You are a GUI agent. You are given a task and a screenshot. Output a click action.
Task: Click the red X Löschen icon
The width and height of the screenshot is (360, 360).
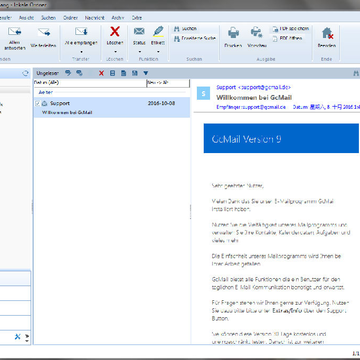click(x=115, y=32)
